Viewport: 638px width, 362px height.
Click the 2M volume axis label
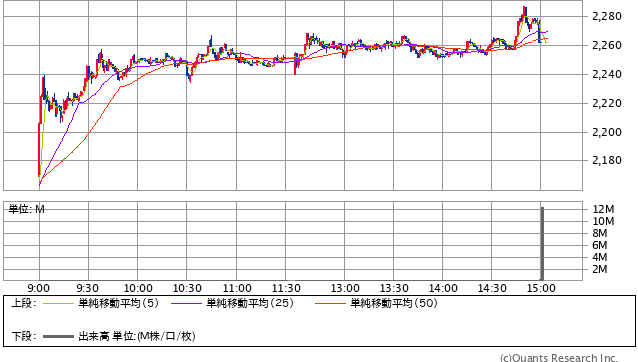click(x=600, y=269)
